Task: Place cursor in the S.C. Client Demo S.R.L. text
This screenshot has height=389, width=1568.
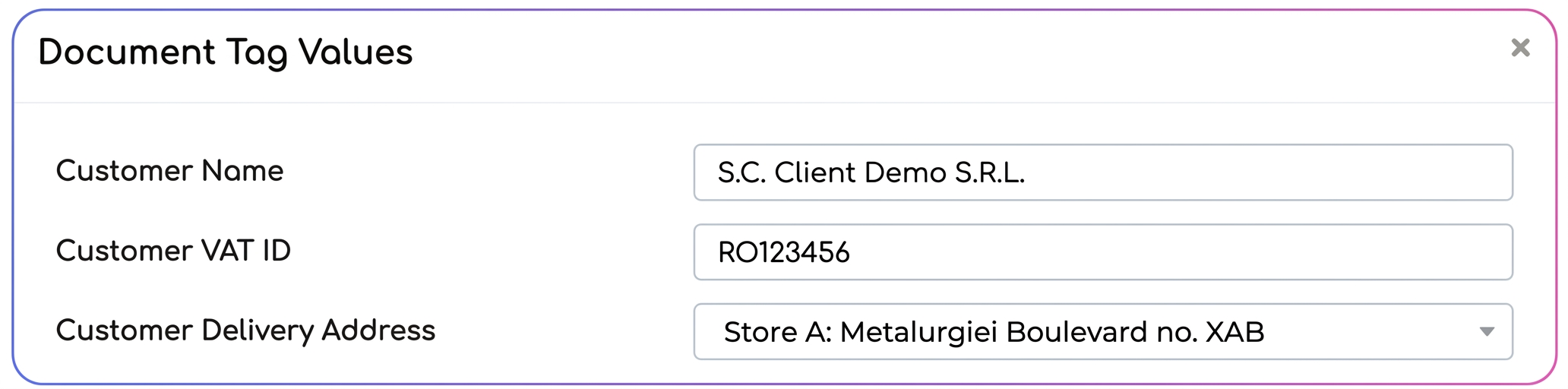Action: [x=871, y=173]
